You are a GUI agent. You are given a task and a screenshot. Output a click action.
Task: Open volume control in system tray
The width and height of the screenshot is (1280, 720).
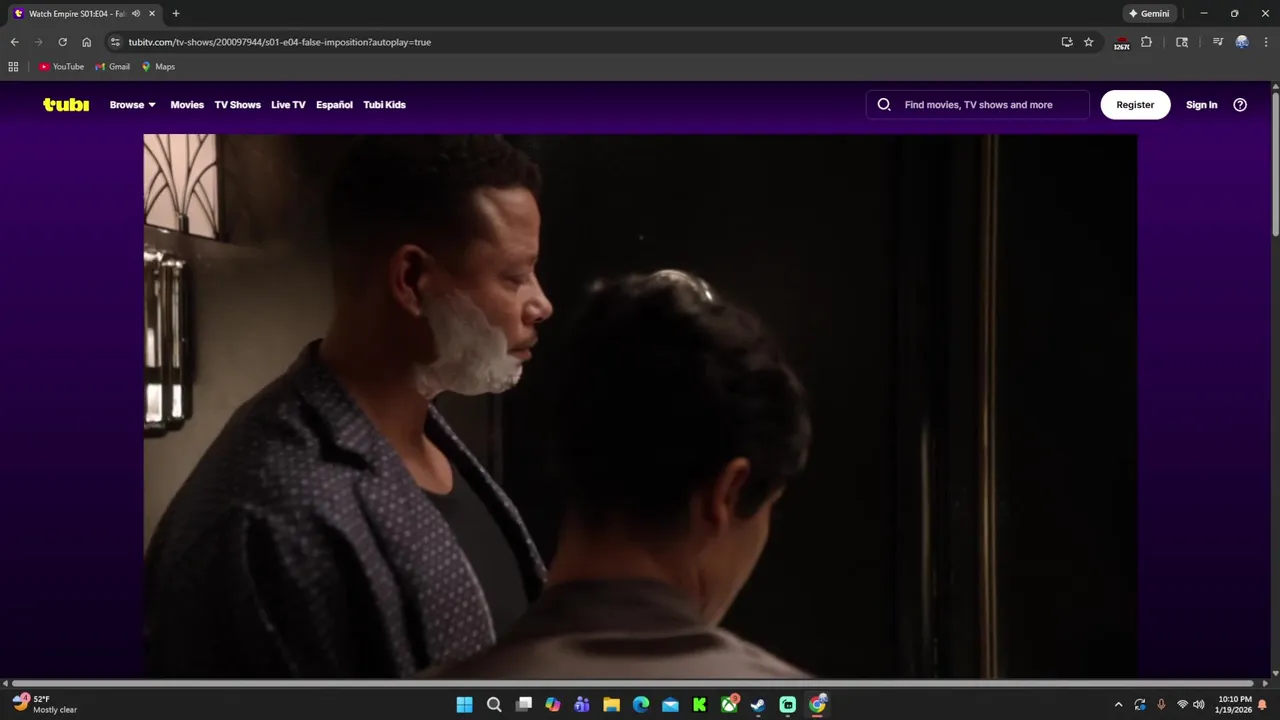1199,705
